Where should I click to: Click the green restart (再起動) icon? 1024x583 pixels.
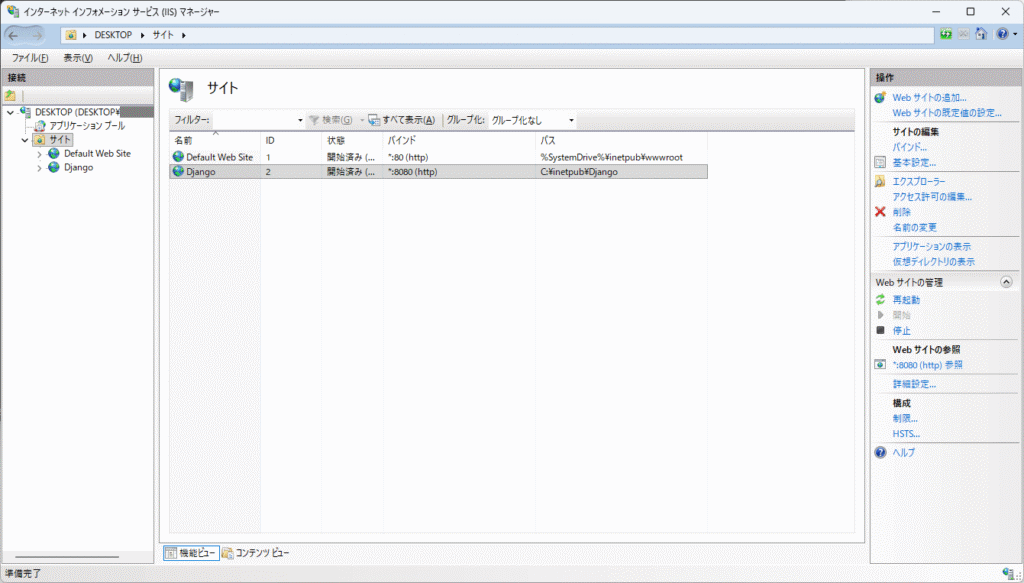coord(880,300)
